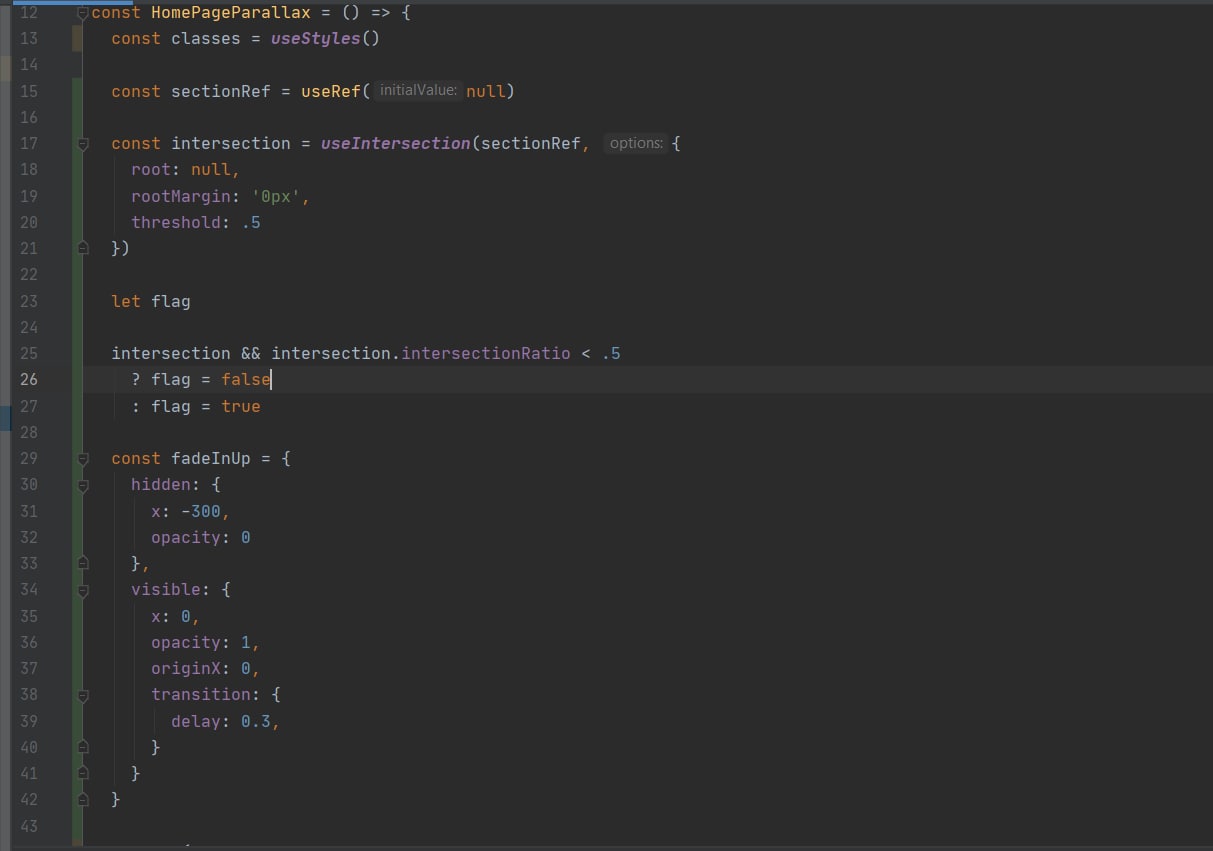Collapse the hidden block fold on line 30
The height and width of the screenshot is (851, 1213).
click(83, 485)
